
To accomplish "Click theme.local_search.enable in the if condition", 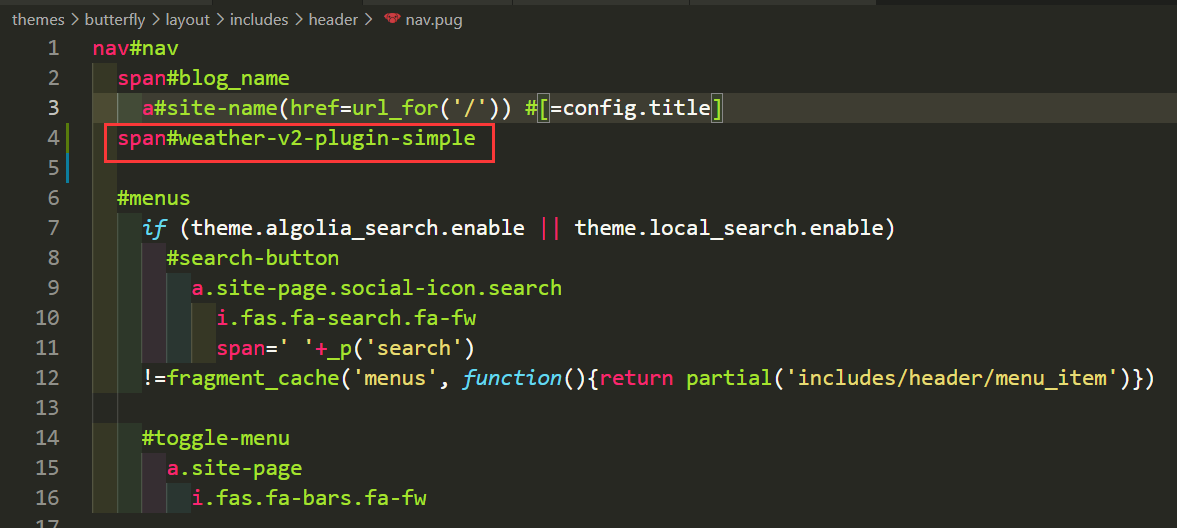I will click(x=730, y=228).
